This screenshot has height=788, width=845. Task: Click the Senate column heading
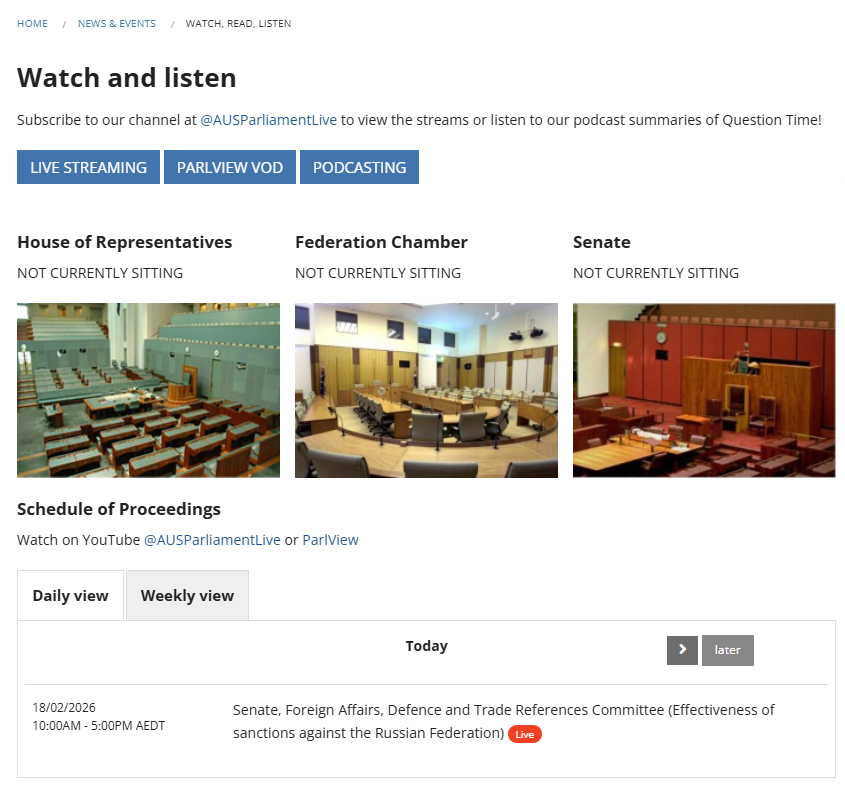click(x=601, y=242)
